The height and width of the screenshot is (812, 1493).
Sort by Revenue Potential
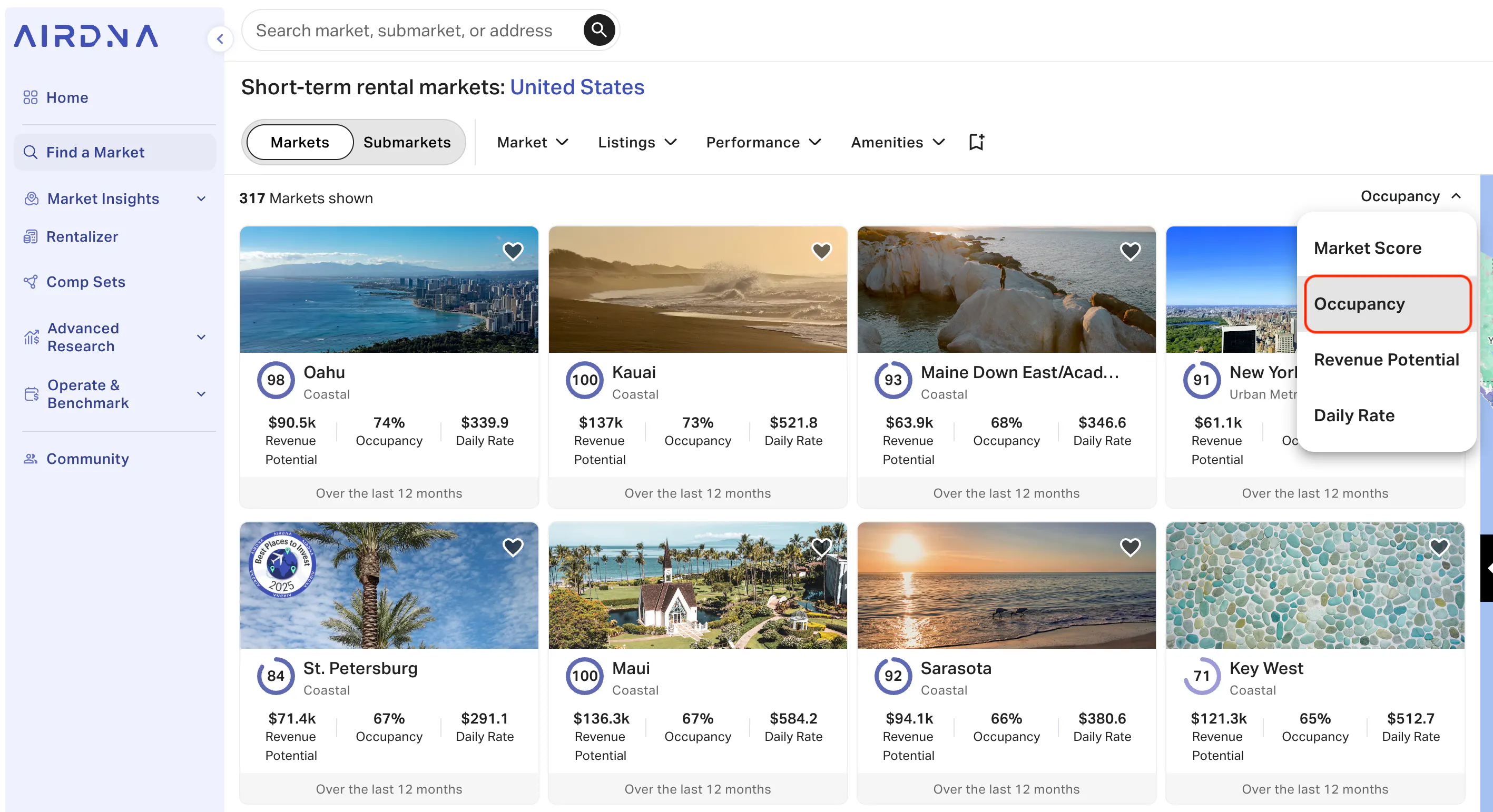[x=1386, y=360]
